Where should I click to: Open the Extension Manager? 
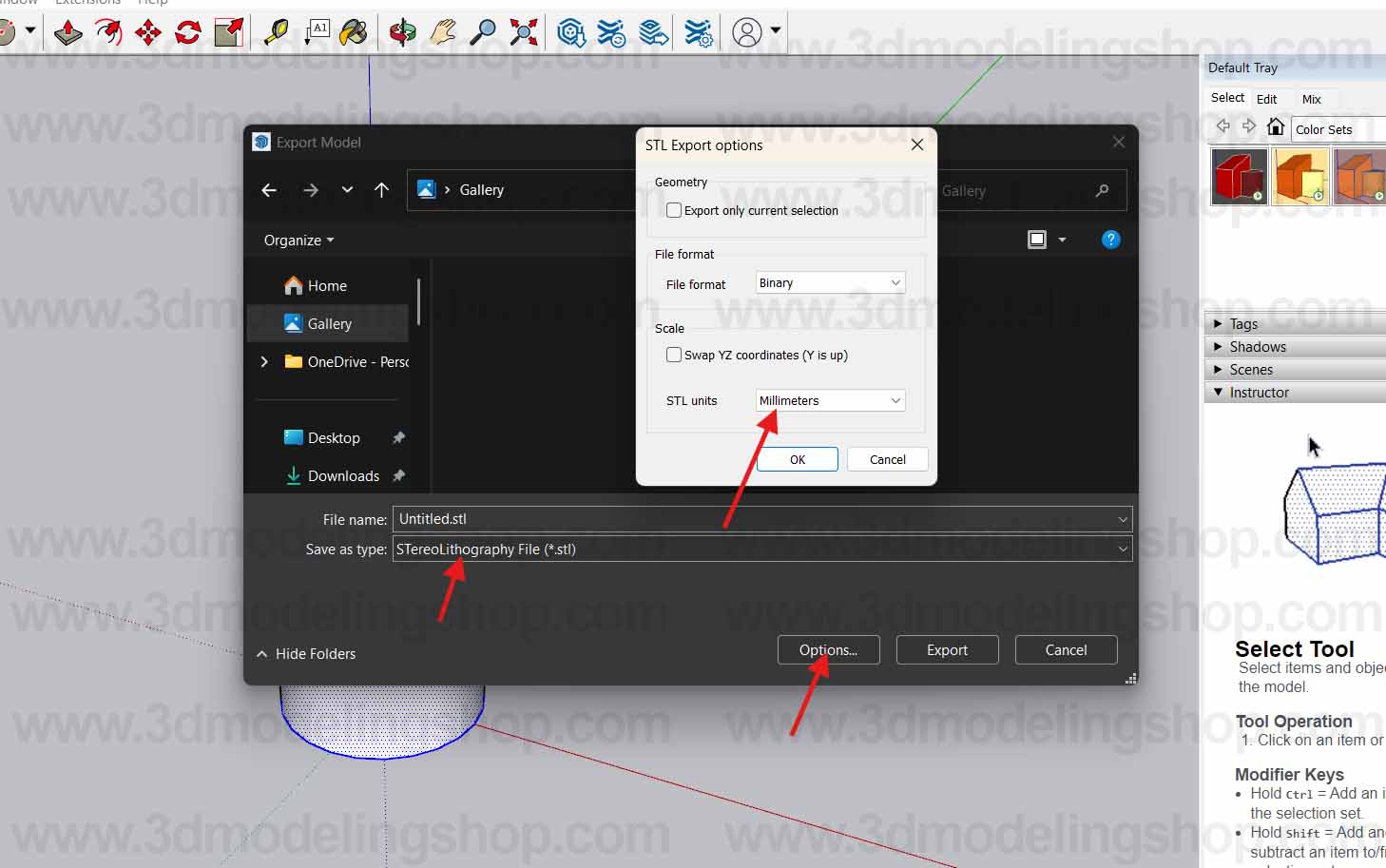pyautogui.click(x=699, y=32)
